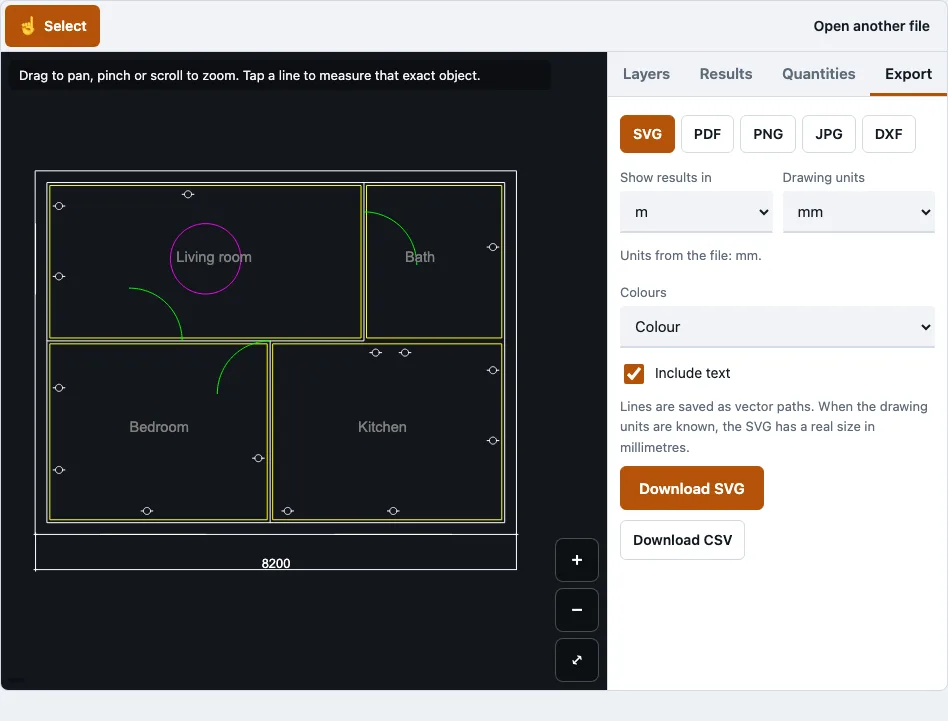Click the Living room label in drawing
Viewport: 948px width, 721px height.
coord(213,257)
